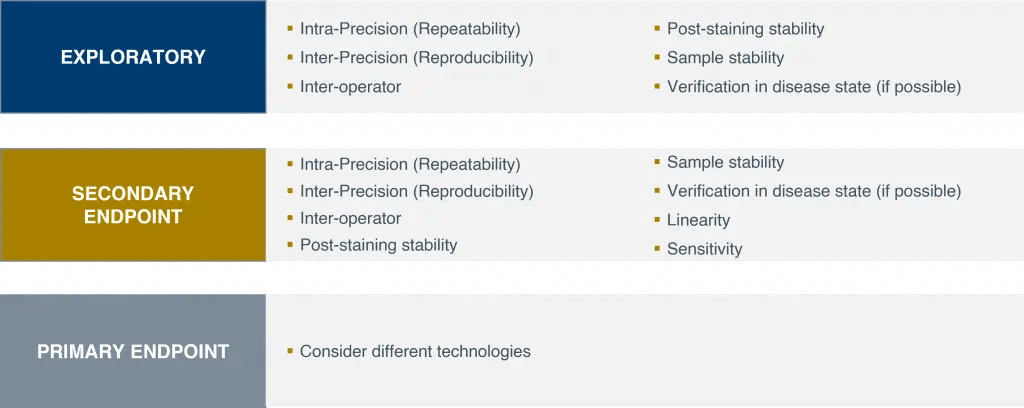Viewport: 1024px width, 408px height.
Task: Select Inter-Precision (Reproducibility) under Secondary Endpoint
Action: tap(416, 191)
